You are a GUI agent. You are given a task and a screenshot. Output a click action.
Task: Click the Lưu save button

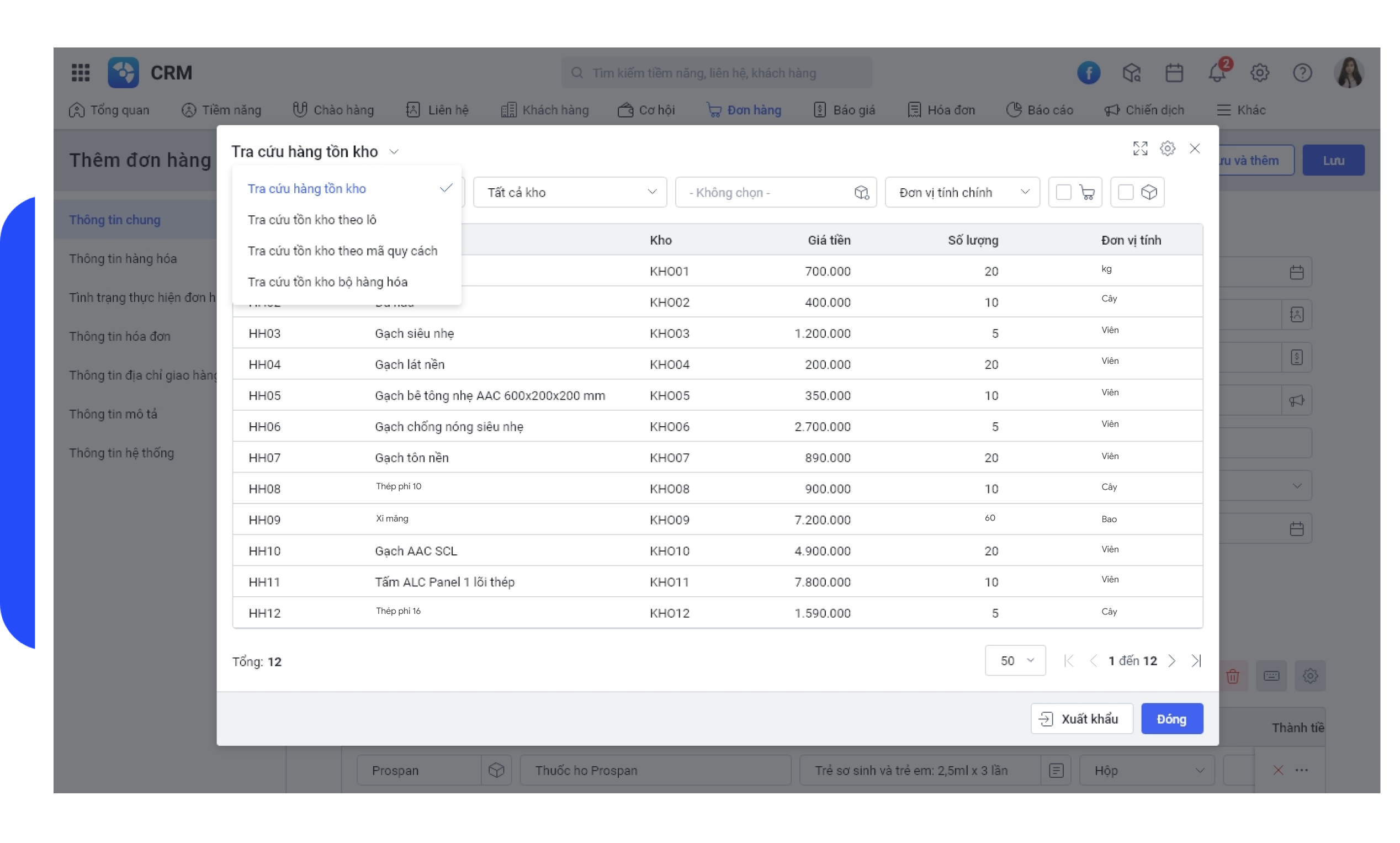point(1333,160)
